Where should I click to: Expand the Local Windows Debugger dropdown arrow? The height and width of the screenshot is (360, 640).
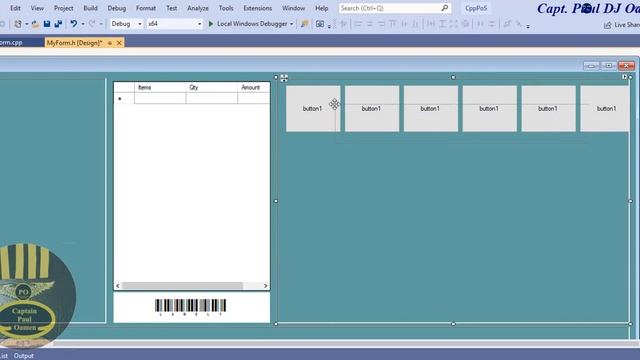291,24
